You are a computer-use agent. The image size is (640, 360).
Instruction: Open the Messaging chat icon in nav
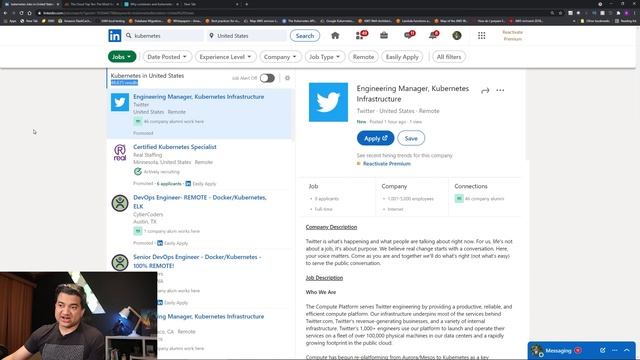(409, 36)
